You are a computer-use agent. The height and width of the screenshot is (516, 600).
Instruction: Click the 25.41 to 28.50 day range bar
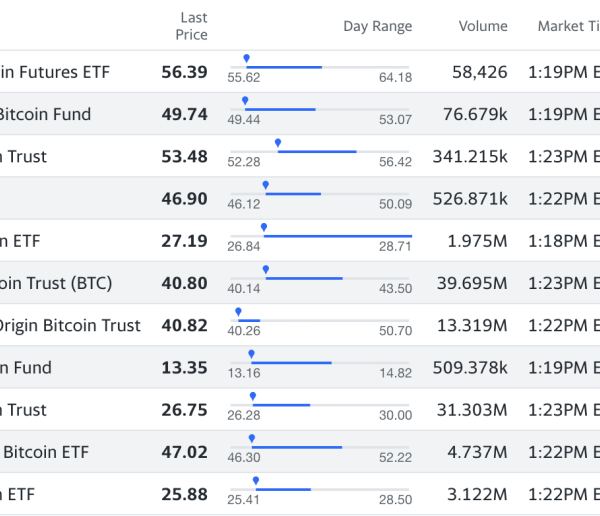(x=320, y=489)
